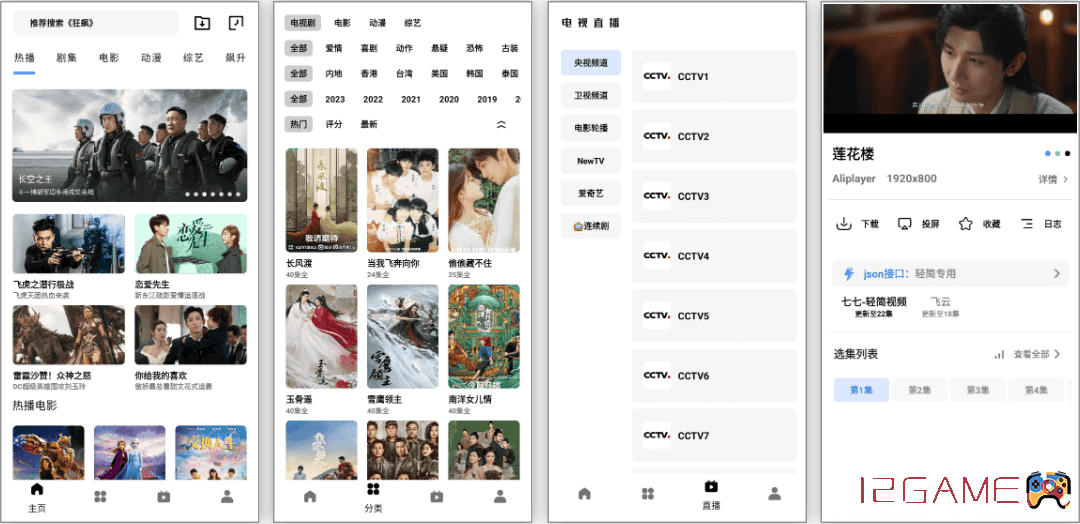This screenshot has width=1080, height=524.
Task: Tap the black dot beside 莲花楼 title
Action: click(x=1067, y=154)
